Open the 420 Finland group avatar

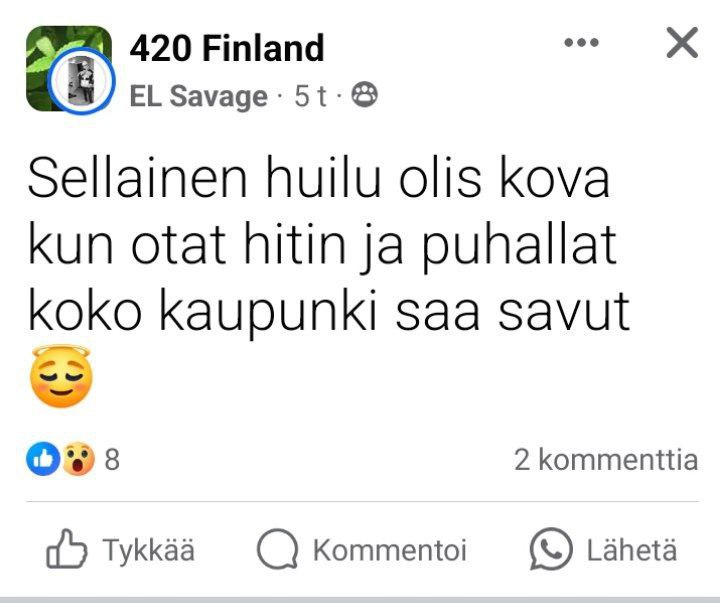pyautogui.click(x=69, y=68)
